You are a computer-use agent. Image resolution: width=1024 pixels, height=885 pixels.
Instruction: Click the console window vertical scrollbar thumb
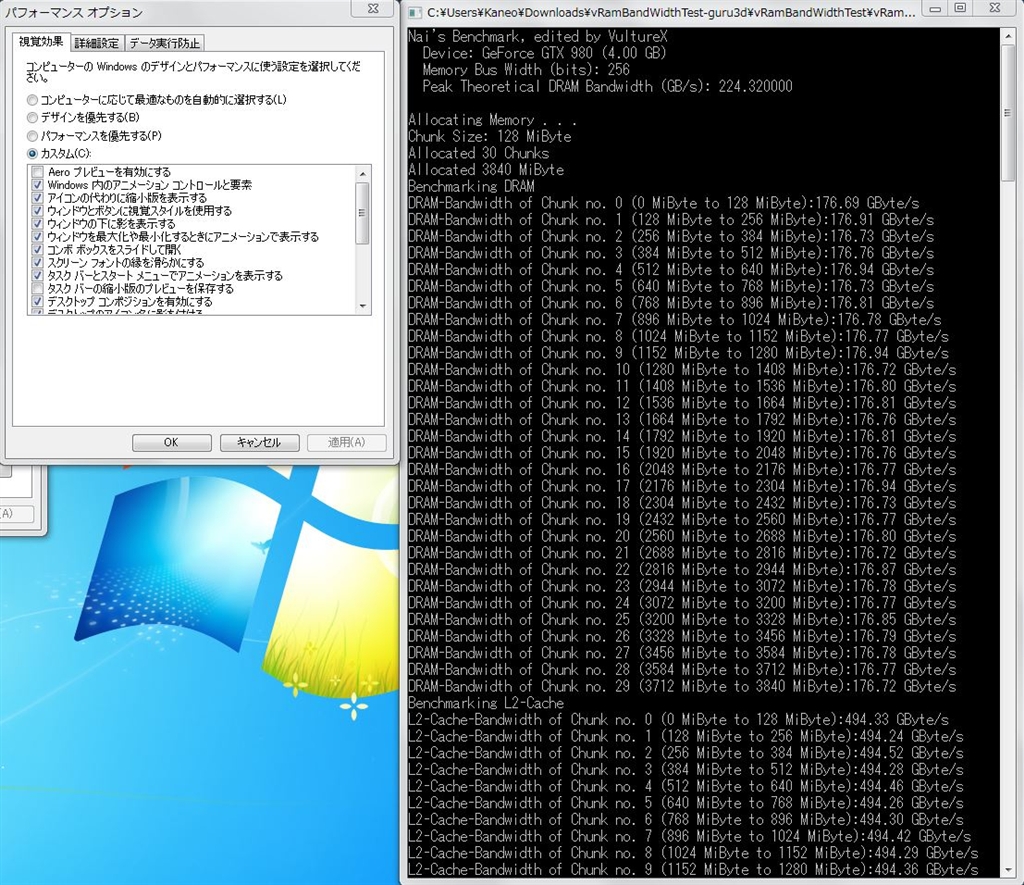coord(1008,112)
